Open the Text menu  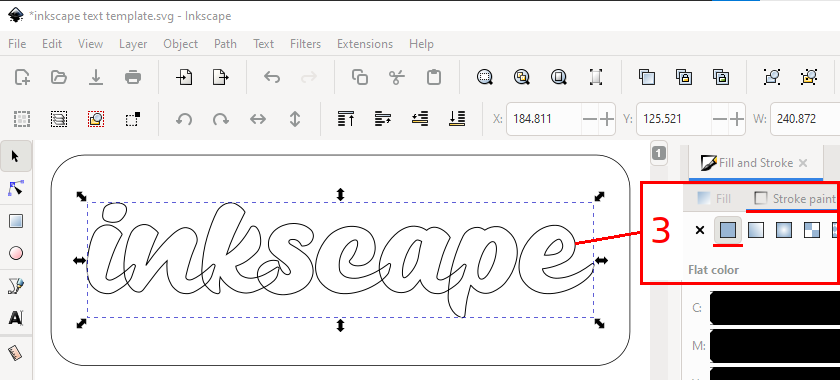[264, 44]
